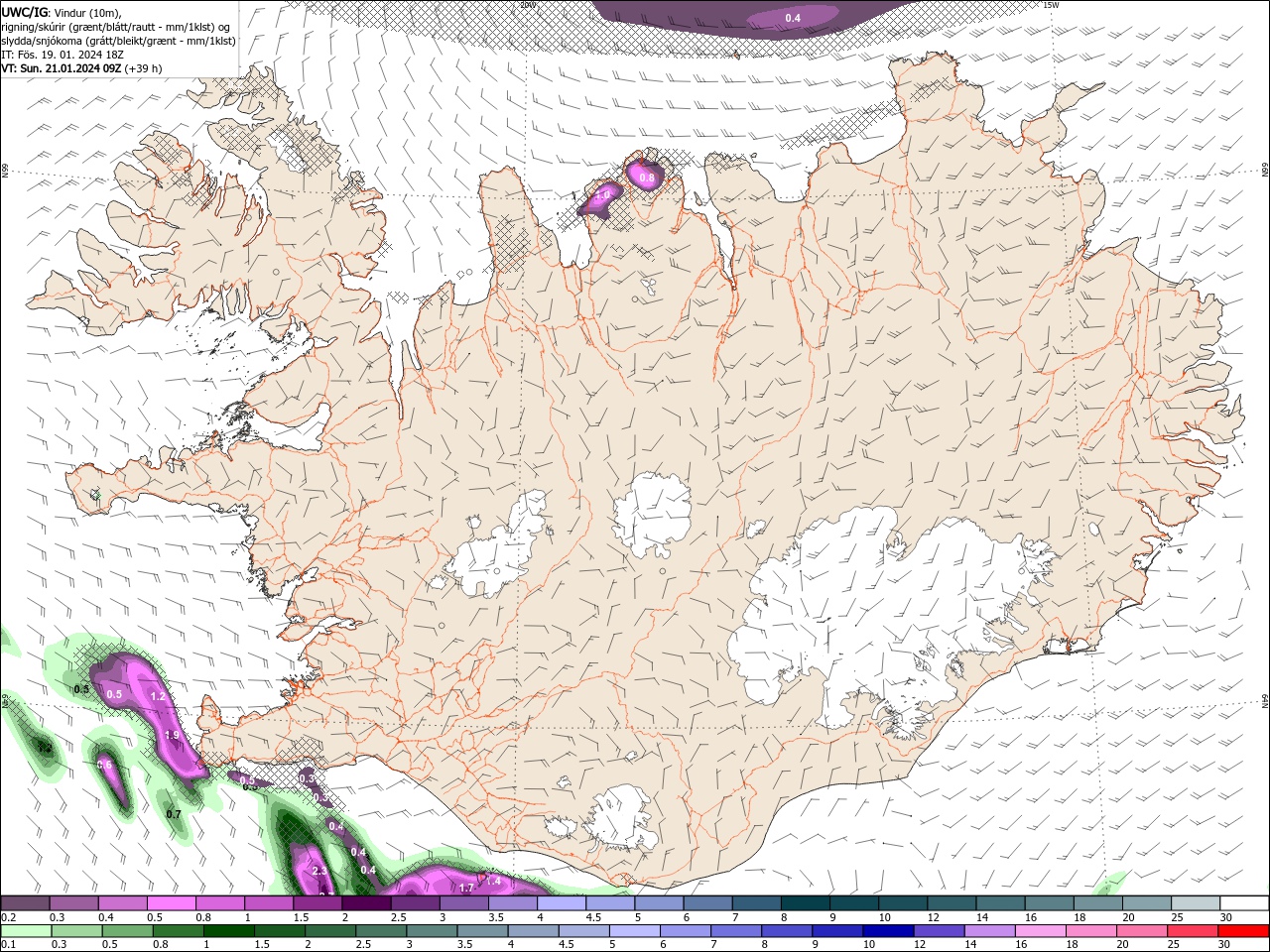Viewport: 1270px width, 952px height.
Task: Select the bright red swatch after 30 in the lower legend row
Action: click(1242, 931)
